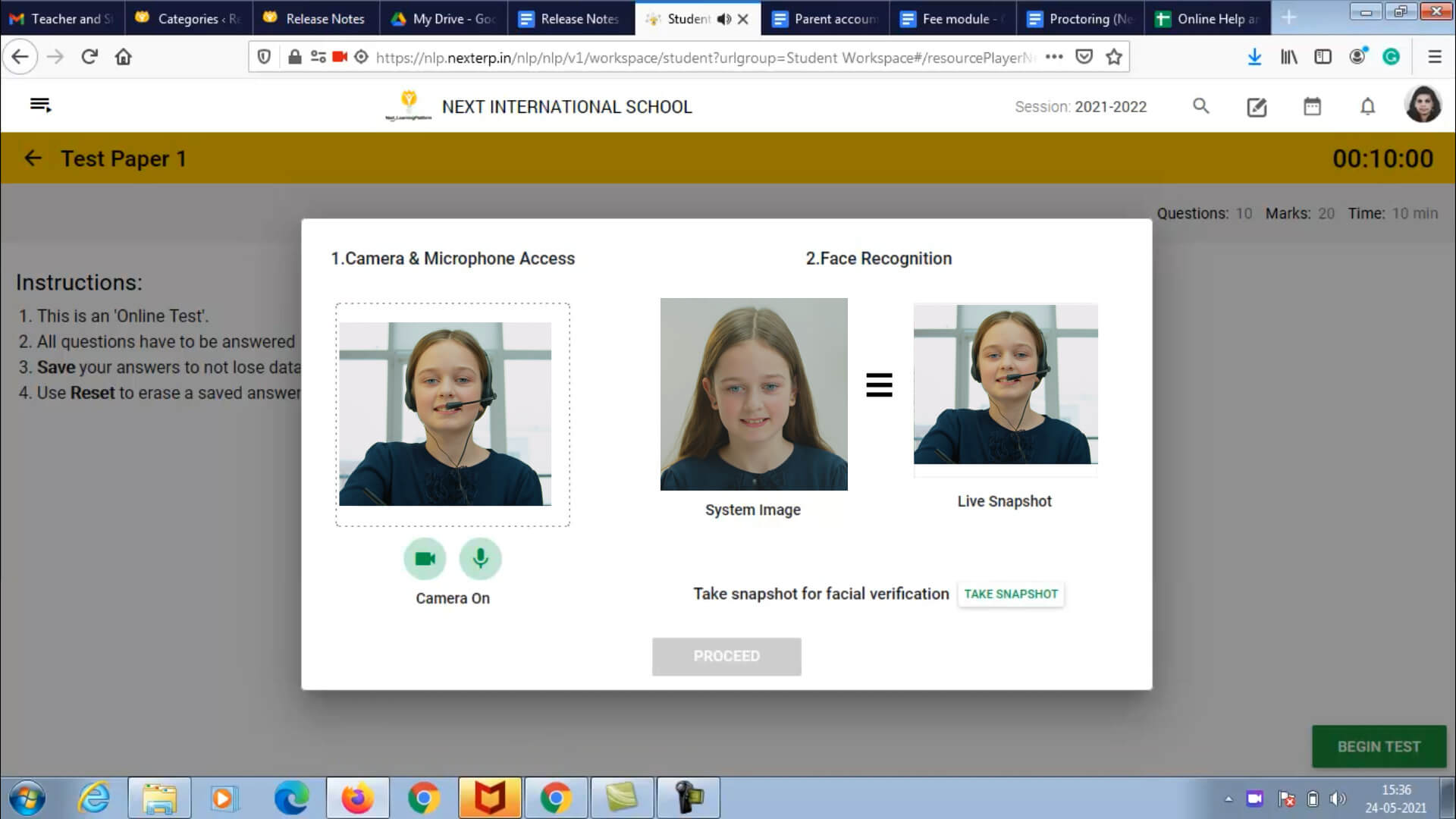The width and height of the screenshot is (1456, 819).
Task: Switch to the Proctoring tab
Action: pyautogui.click(x=1081, y=19)
